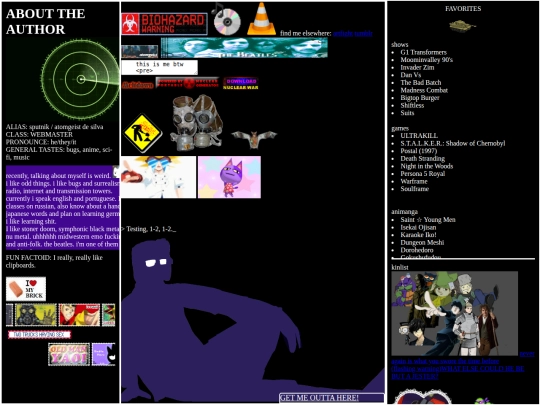
Task: Click the "Testing, 1-2, 1-2._" text
Action: point(151,229)
